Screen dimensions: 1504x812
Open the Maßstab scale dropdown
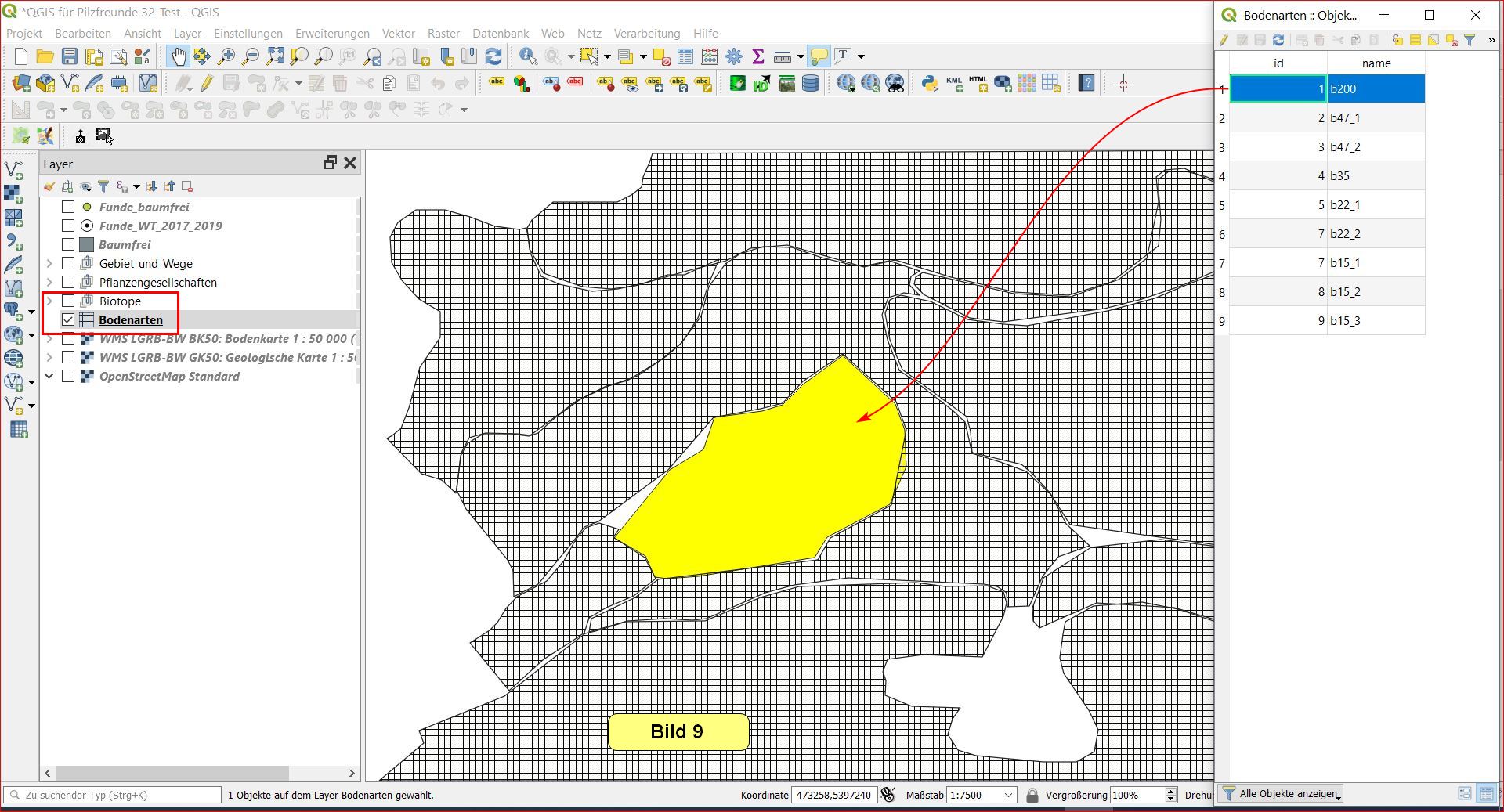coord(1007,795)
